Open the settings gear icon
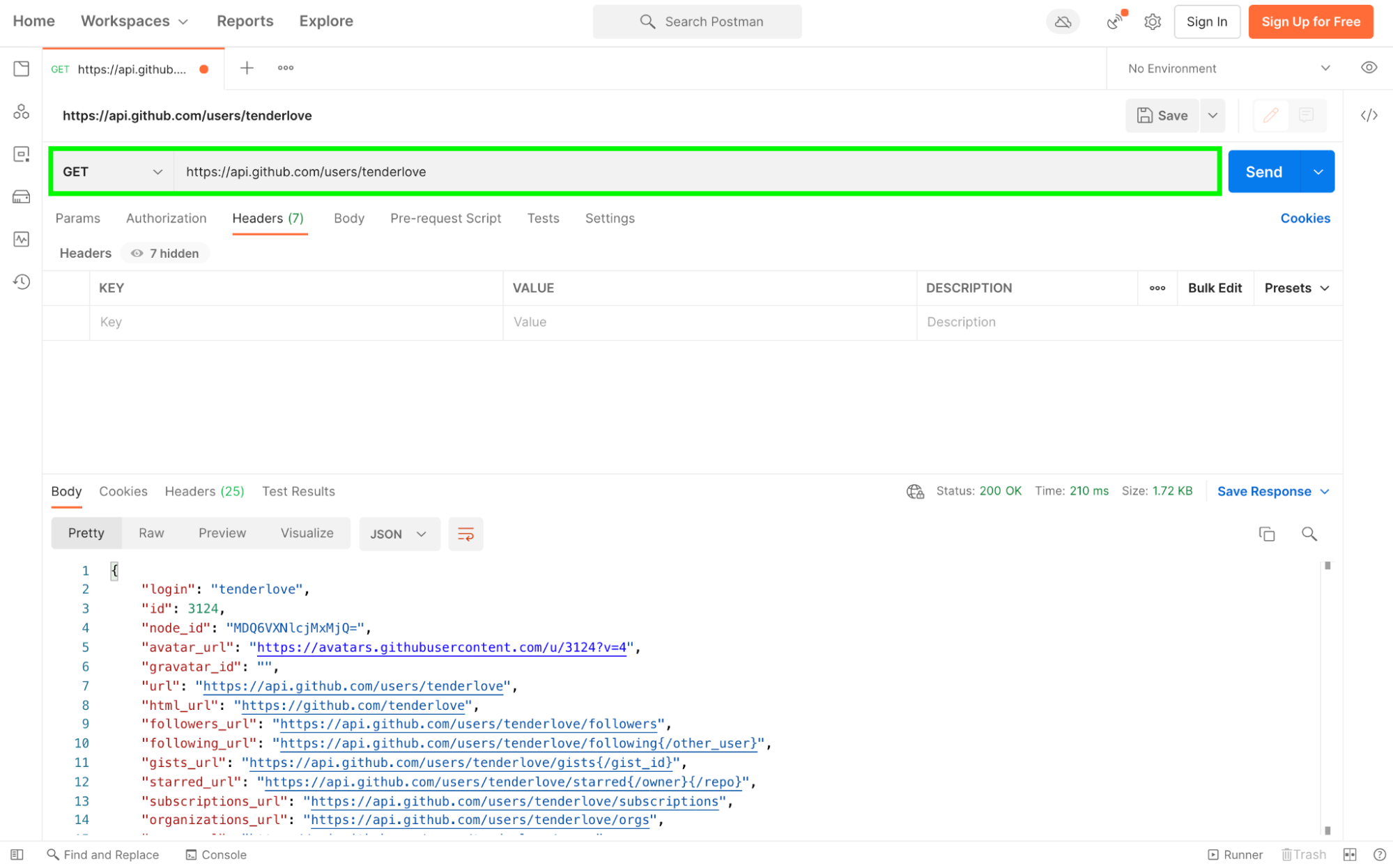The height and width of the screenshot is (868, 1393). pos(1153,22)
